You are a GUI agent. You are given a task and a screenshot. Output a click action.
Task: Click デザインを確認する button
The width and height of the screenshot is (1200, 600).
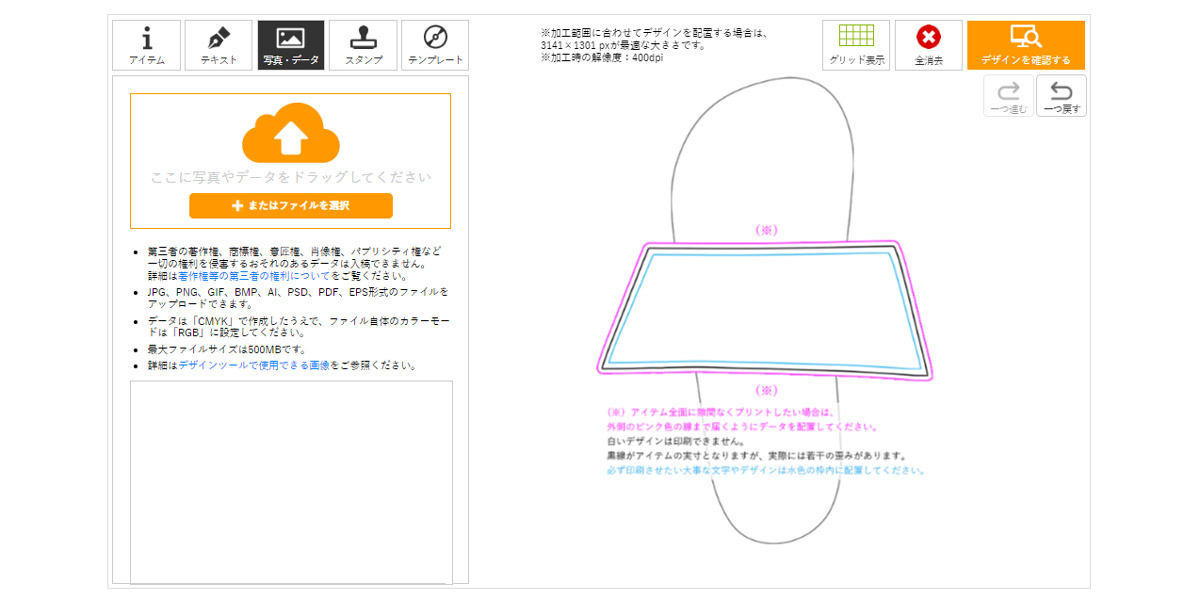[x=1025, y=45]
